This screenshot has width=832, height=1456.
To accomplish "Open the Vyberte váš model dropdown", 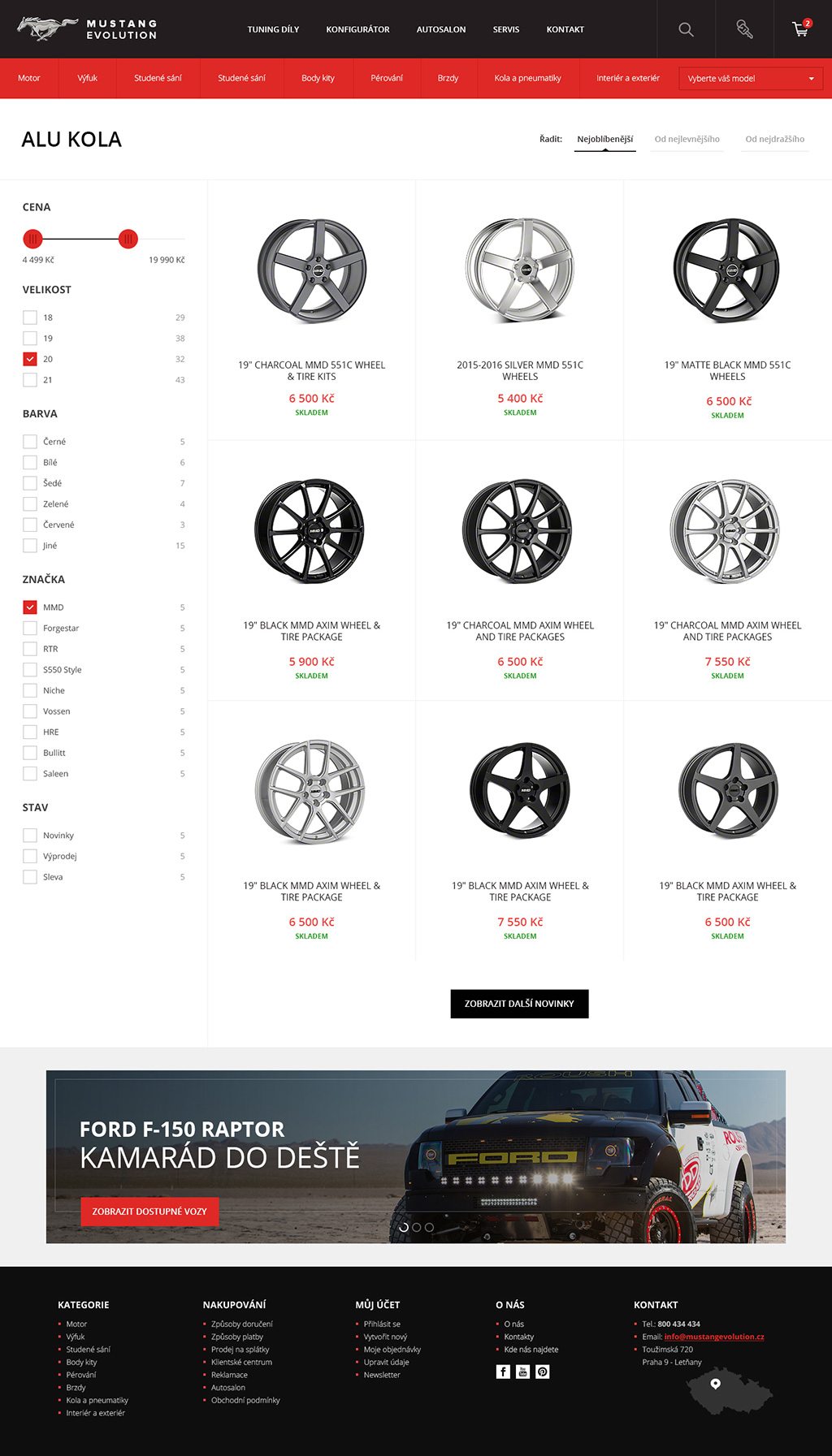I will (751, 79).
